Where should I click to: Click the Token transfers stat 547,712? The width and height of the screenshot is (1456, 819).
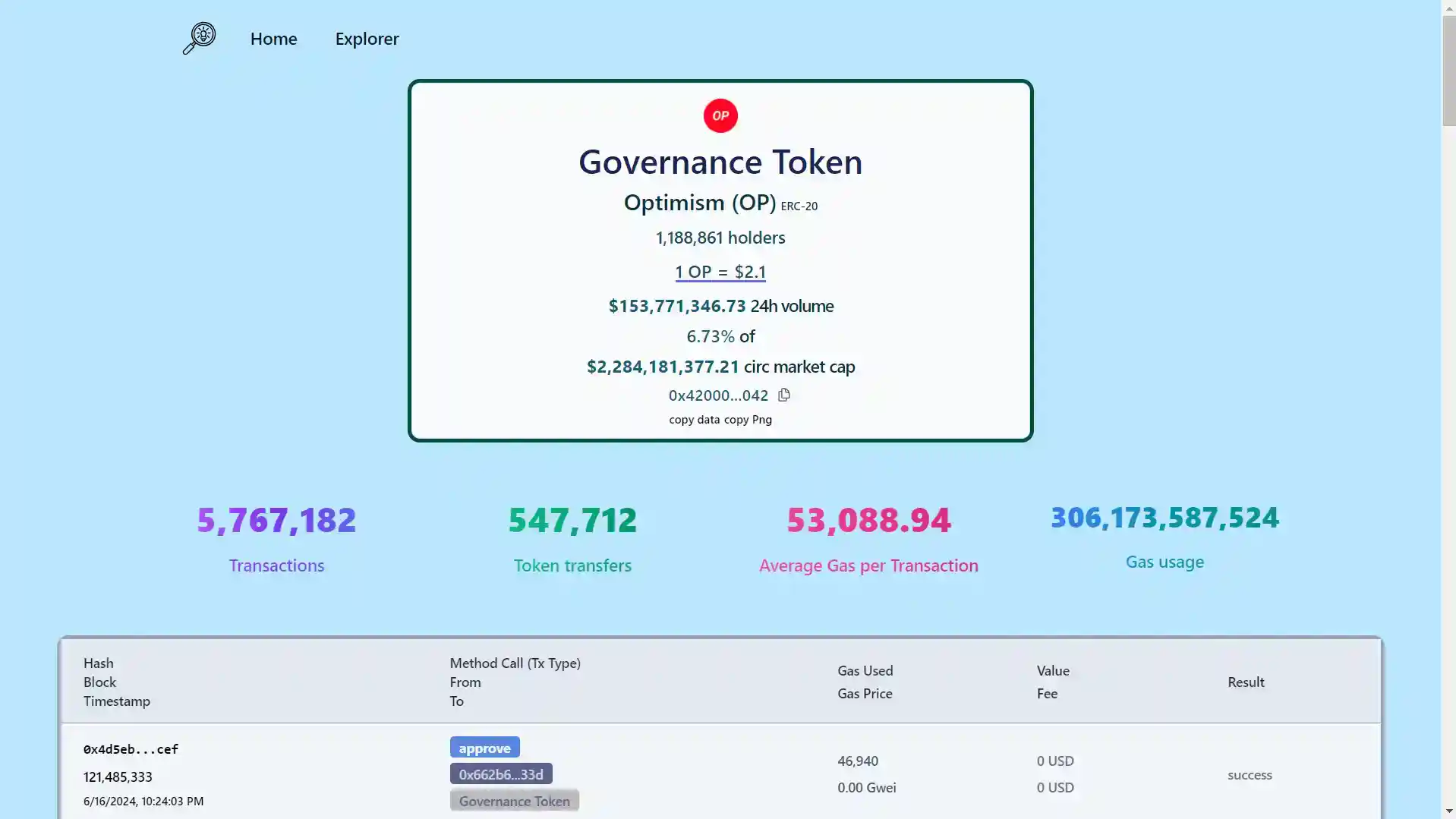pyautogui.click(x=572, y=519)
